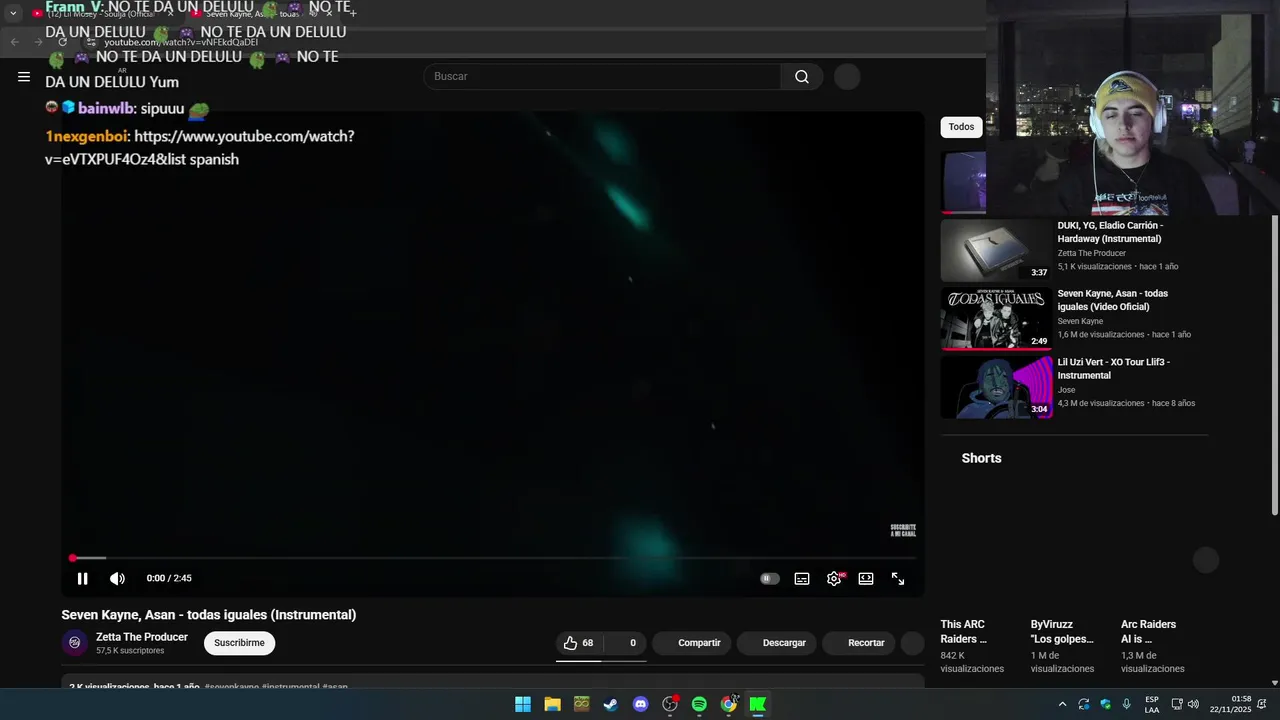Click the Compartir button

tap(693, 643)
